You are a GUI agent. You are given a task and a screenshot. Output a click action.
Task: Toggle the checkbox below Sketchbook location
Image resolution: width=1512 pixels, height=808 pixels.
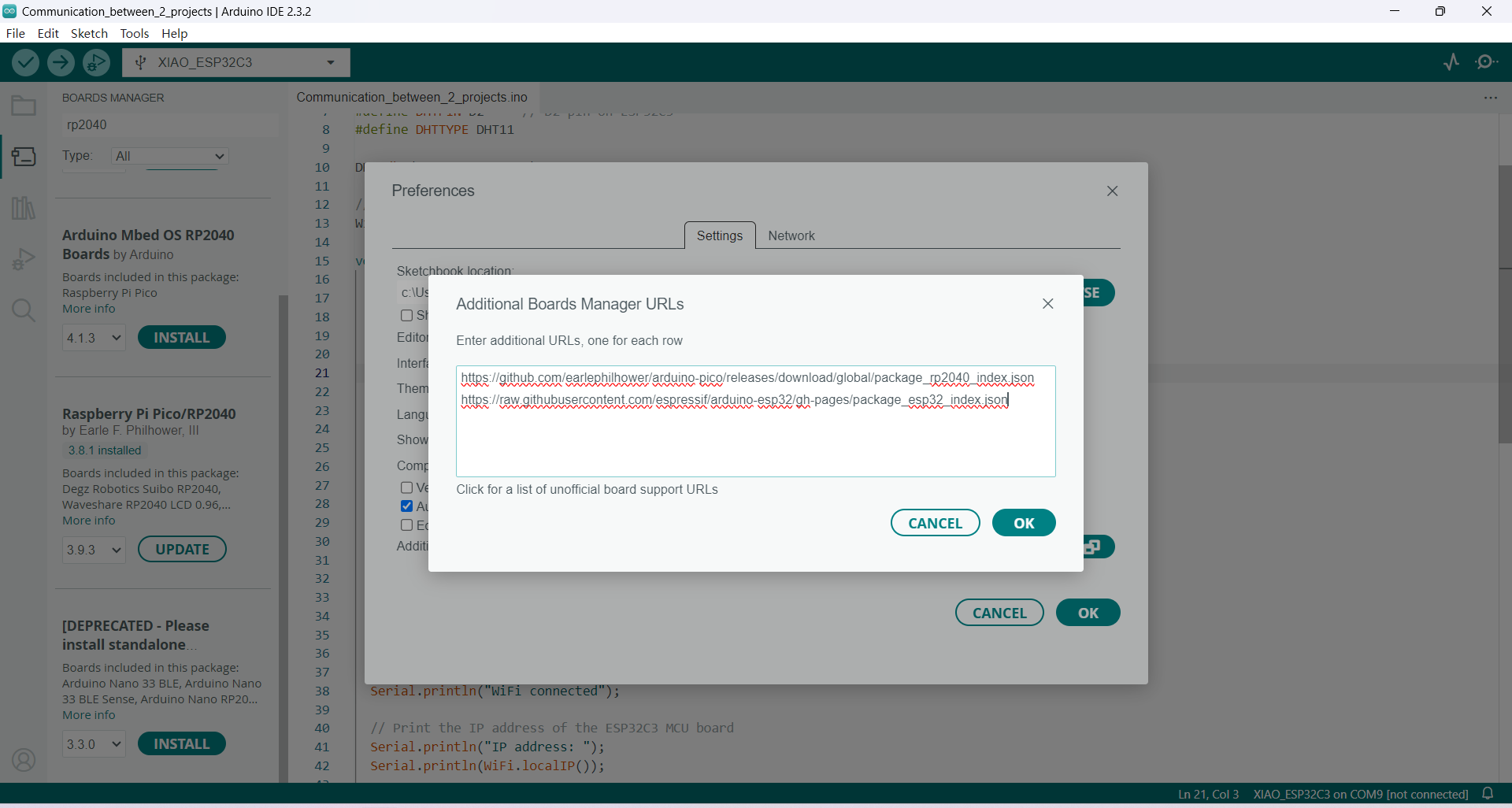(x=406, y=315)
